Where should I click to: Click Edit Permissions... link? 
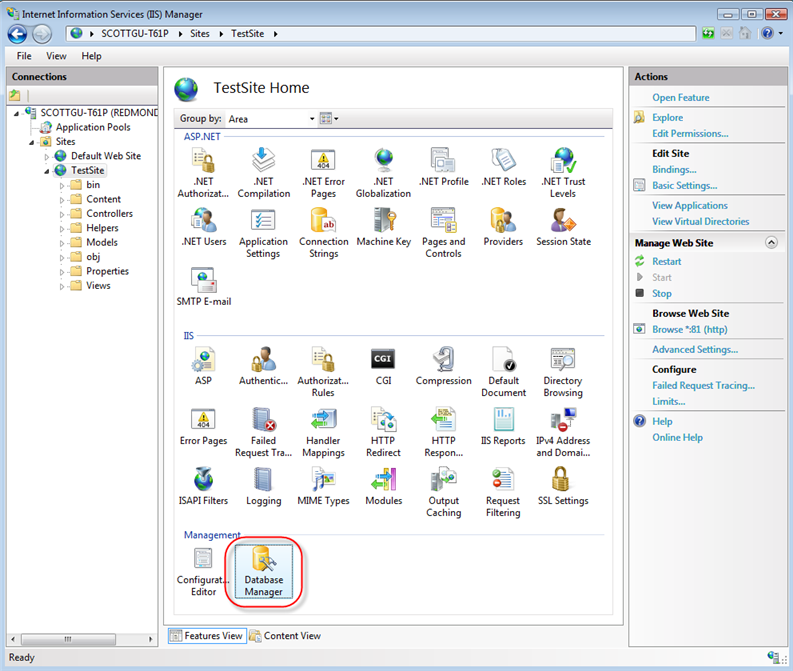click(690, 133)
